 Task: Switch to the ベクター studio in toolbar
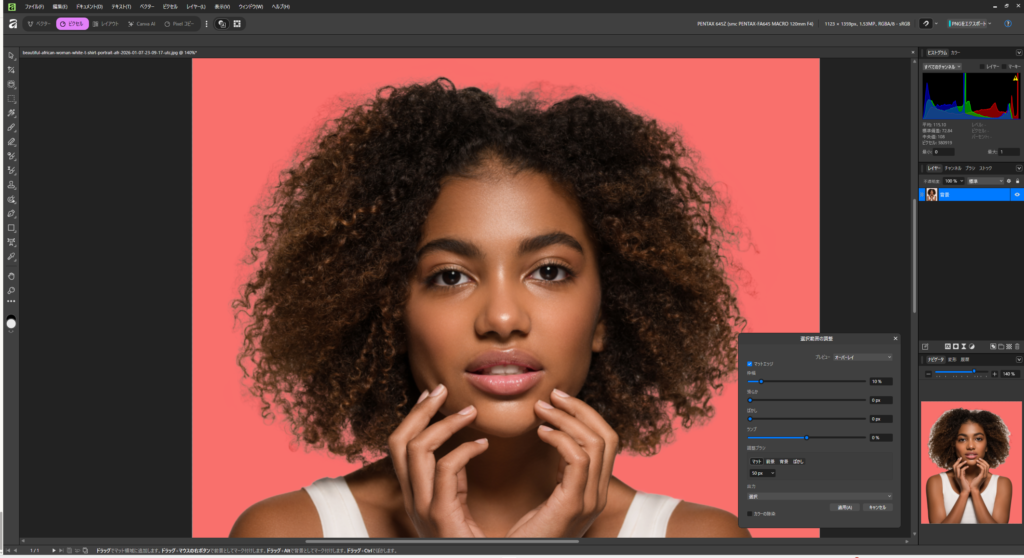coord(39,23)
